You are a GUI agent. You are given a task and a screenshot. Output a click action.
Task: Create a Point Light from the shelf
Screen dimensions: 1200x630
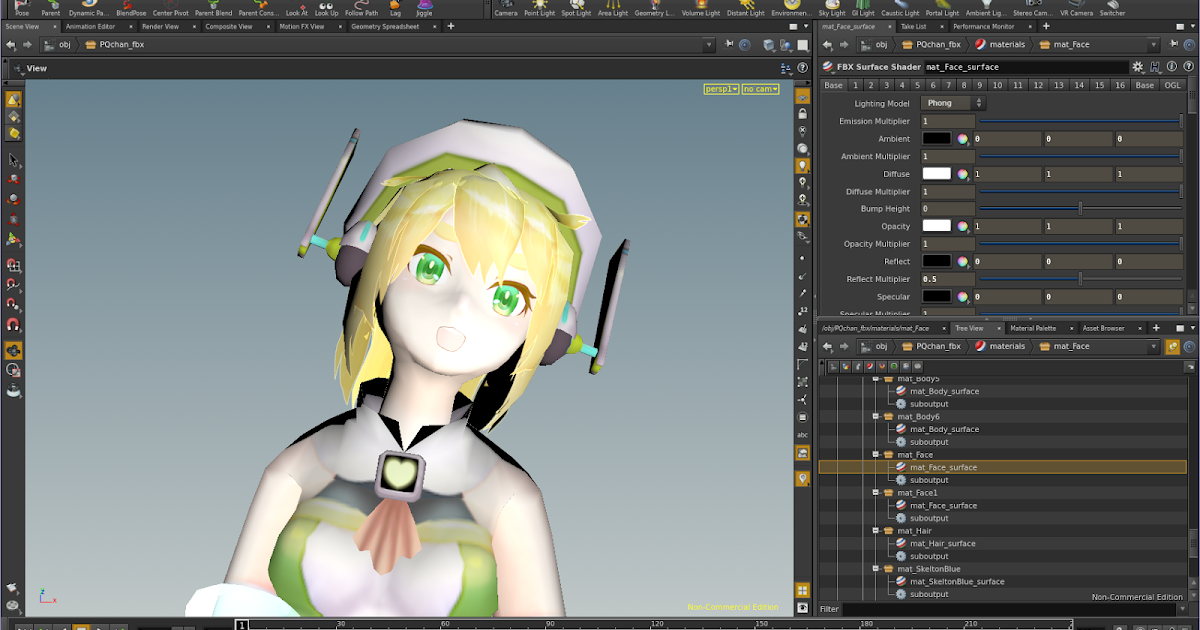pyautogui.click(x=540, y=8)
